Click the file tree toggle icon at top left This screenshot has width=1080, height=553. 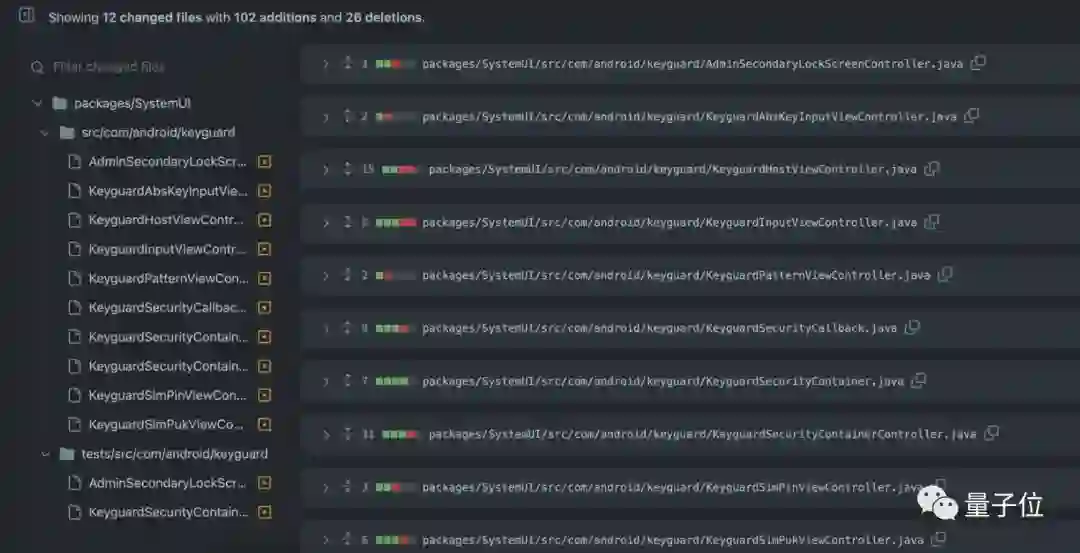click(x=27, y=14)
